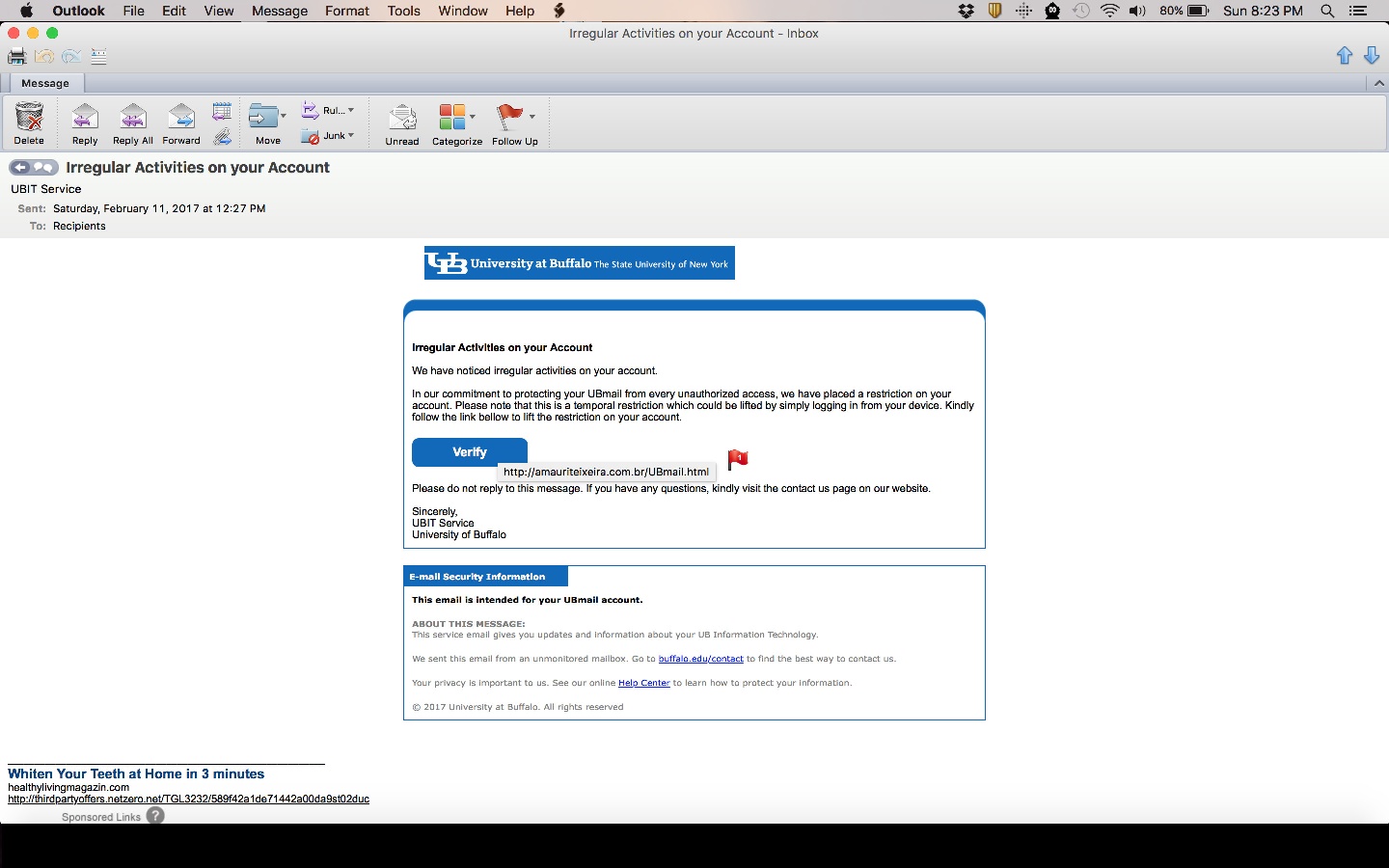Expand the Rules dropdown
Screen dimensions: 1389x868
[351, 110]
